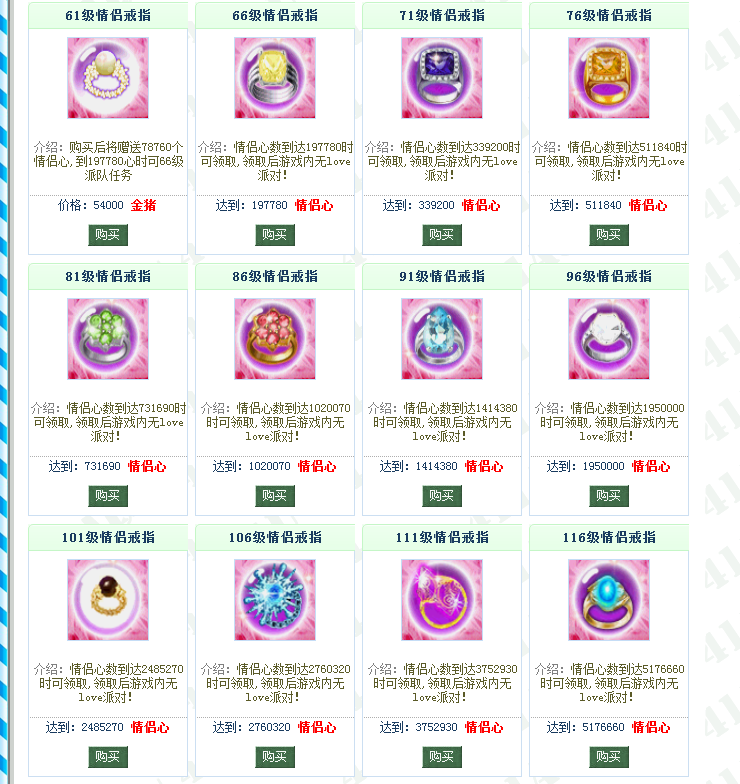Screen dimensions: 740x784
Task: Click the 61级 pearl ring image
Action: click(x=108, y=78)
